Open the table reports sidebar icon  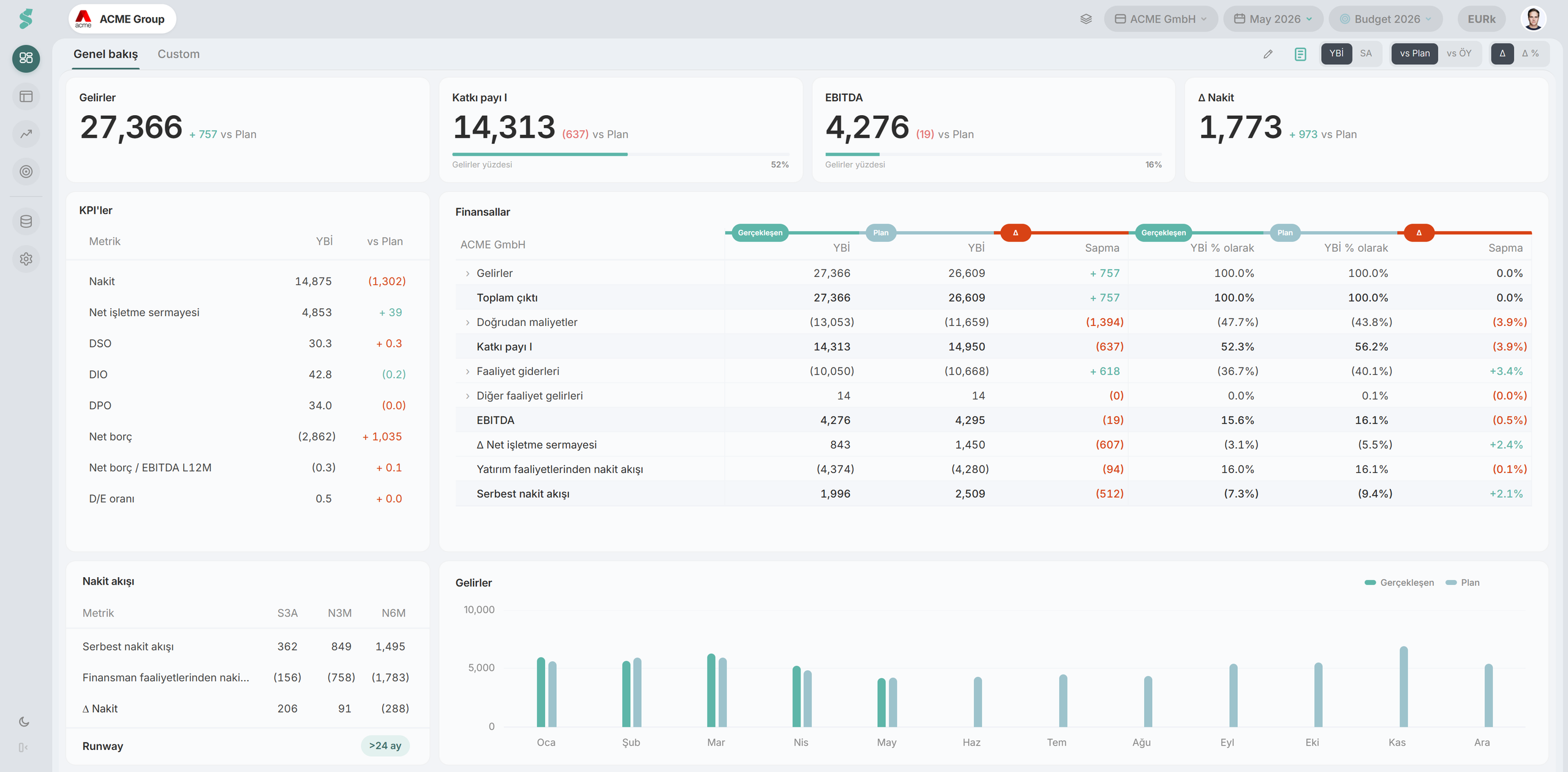(26, 96)
